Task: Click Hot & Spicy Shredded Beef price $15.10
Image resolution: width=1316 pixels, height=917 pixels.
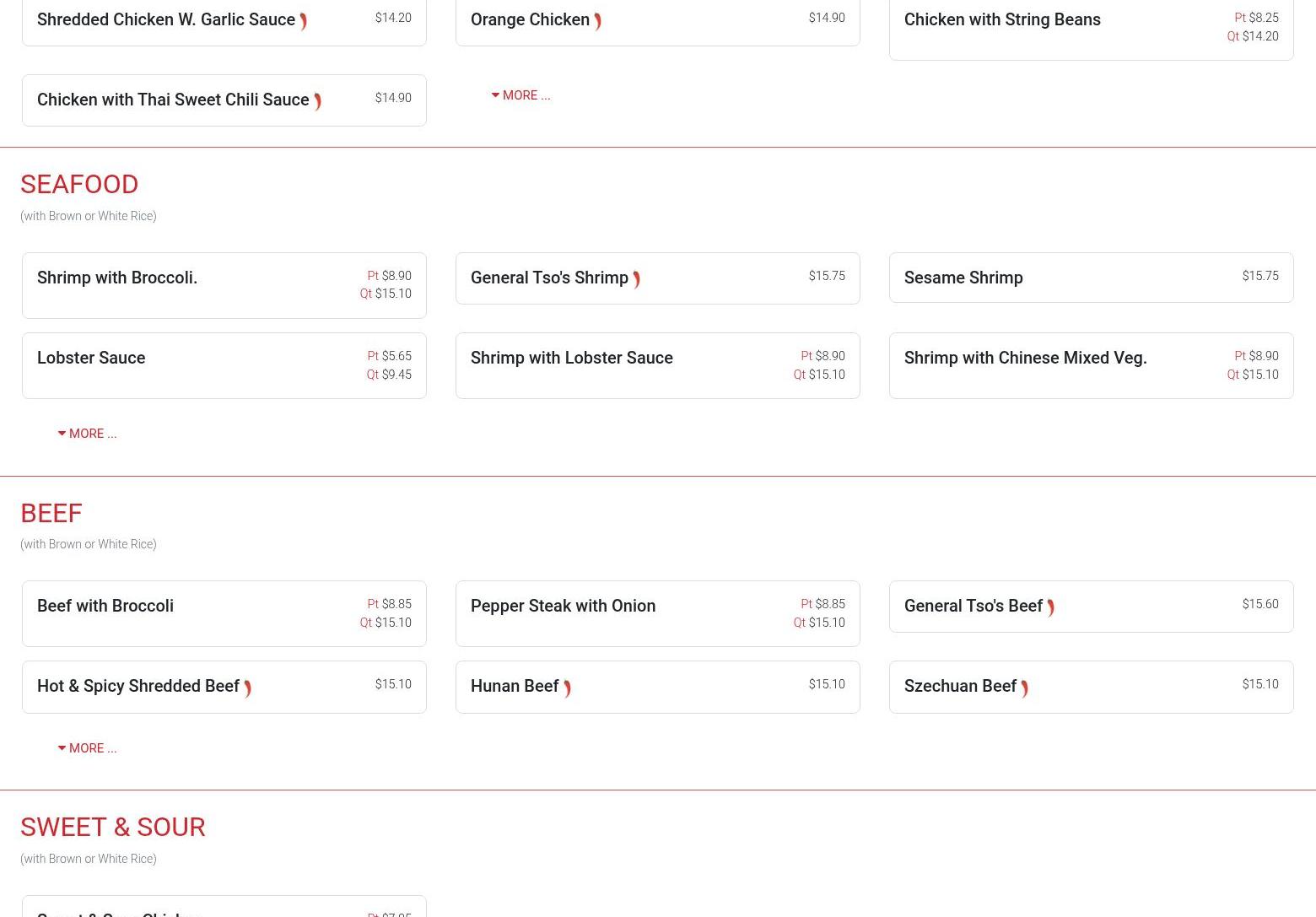Action: 393,684
